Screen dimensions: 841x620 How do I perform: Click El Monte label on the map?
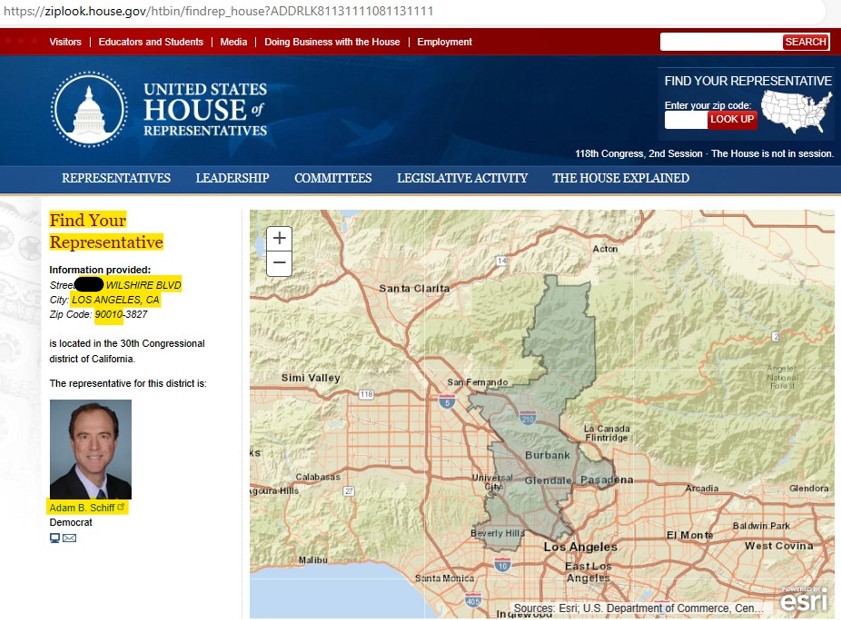(x=690, y=535)
